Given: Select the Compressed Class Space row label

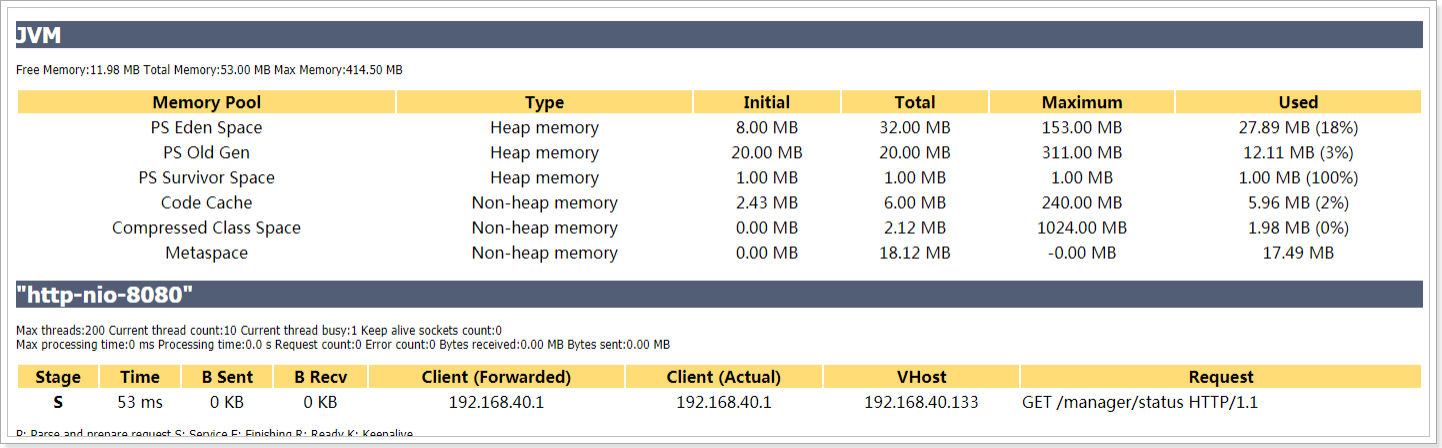Looking at the screenshot, I should tap(206, 228).
